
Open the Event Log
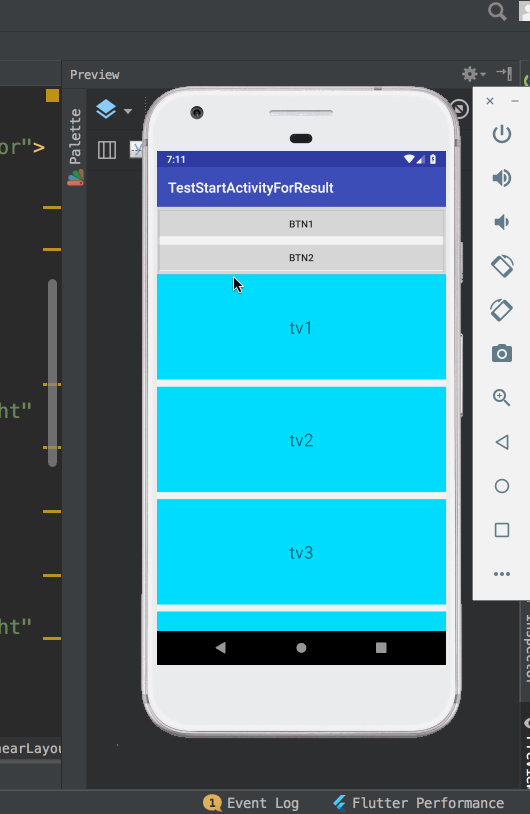(251, 803)
